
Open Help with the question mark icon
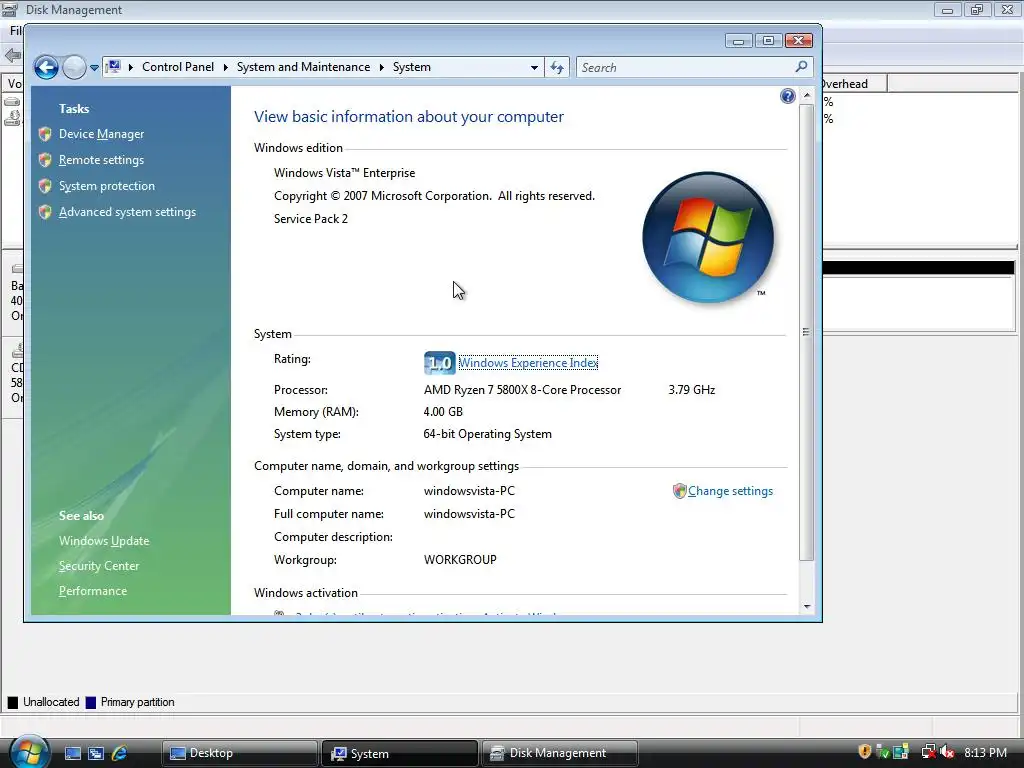(788, 97)
